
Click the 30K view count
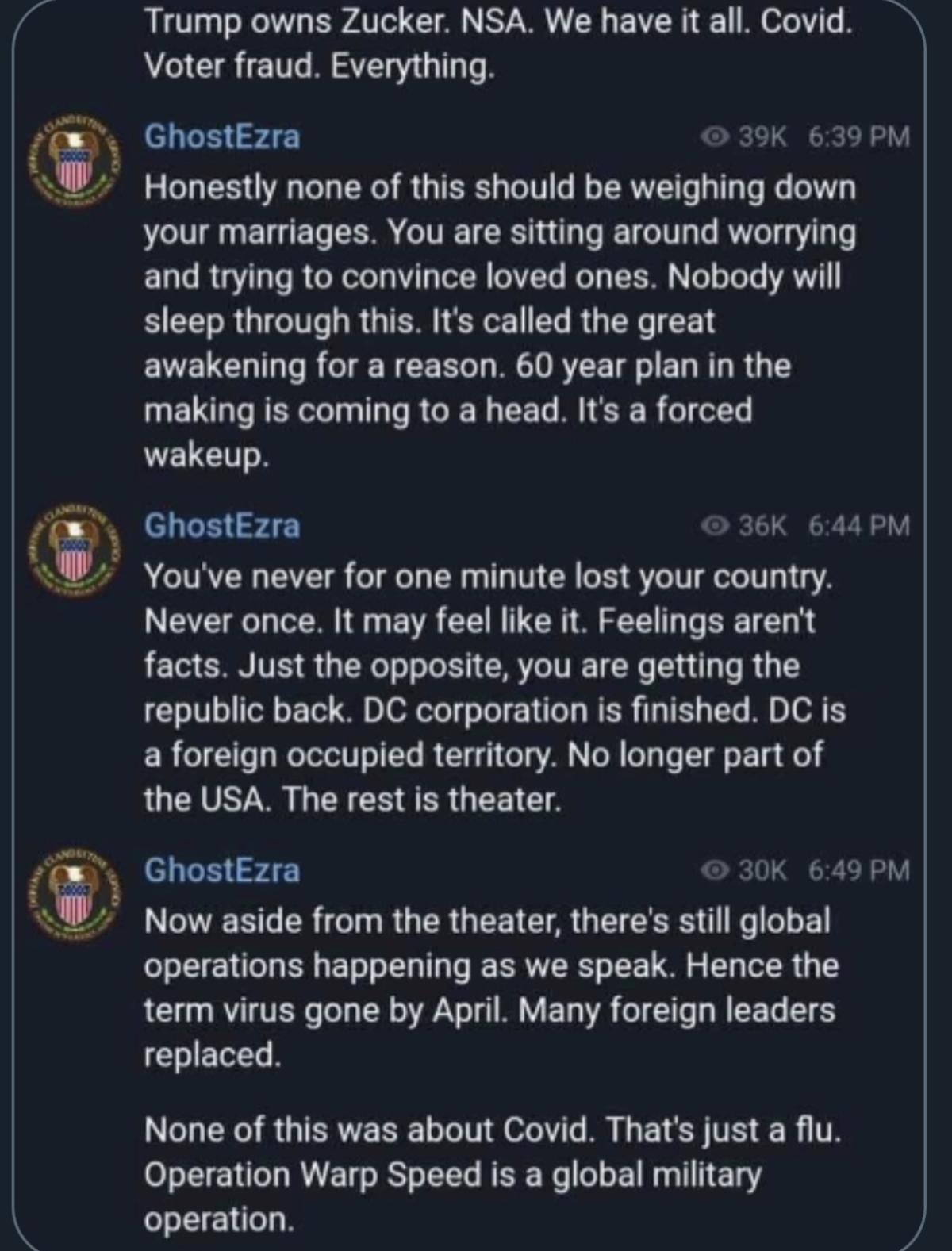point(762,870)
